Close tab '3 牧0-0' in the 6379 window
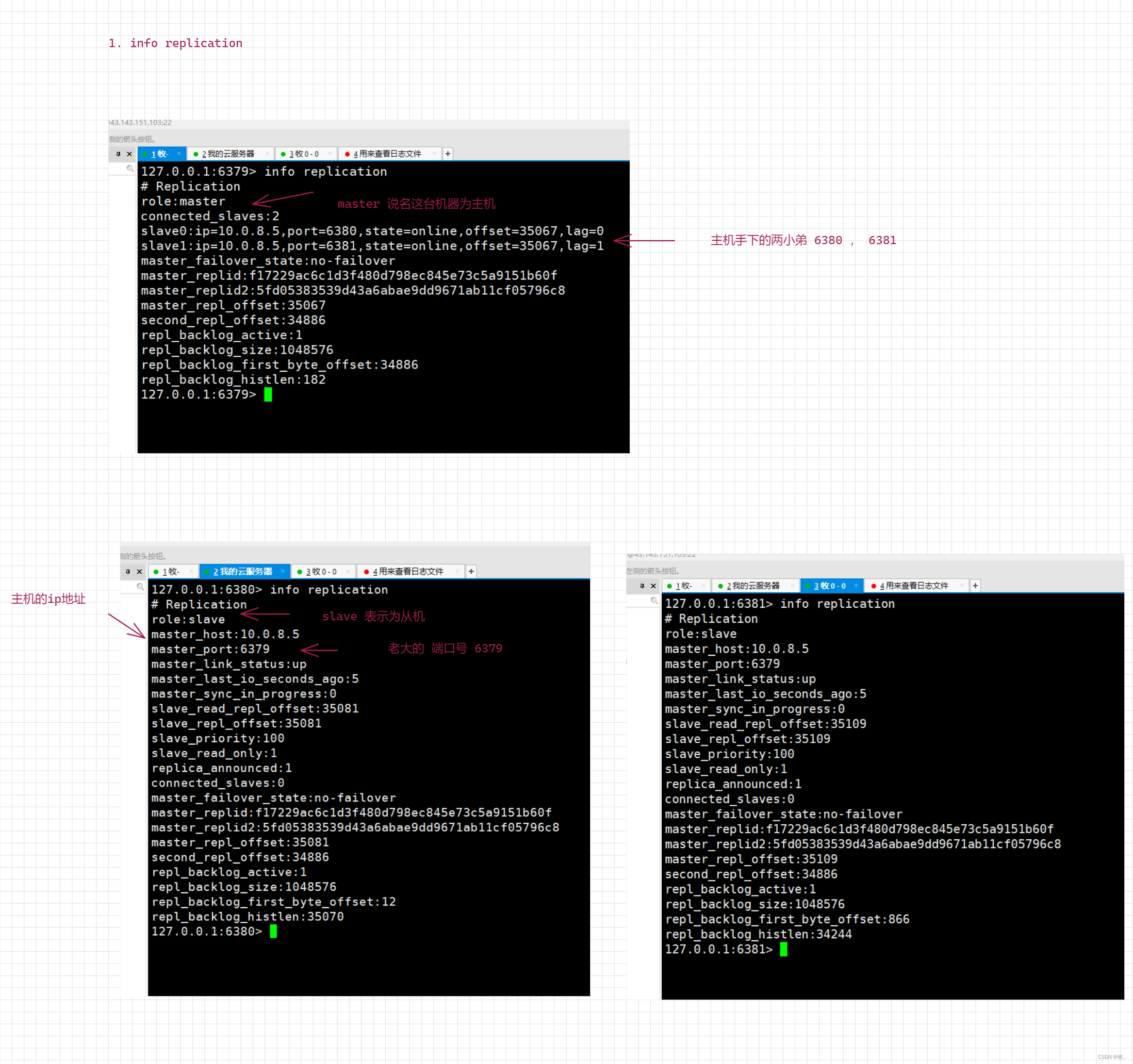This screenshot has width=1133, height=1064. click(x=330, y=153)
